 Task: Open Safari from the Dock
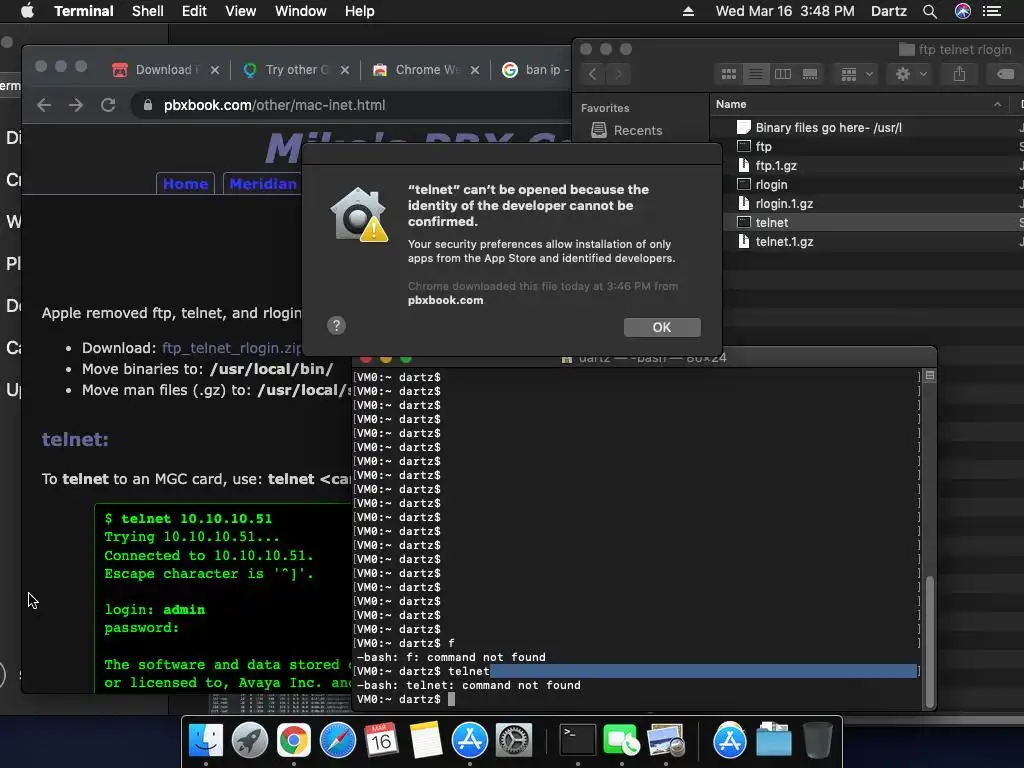tap(338, 740)
